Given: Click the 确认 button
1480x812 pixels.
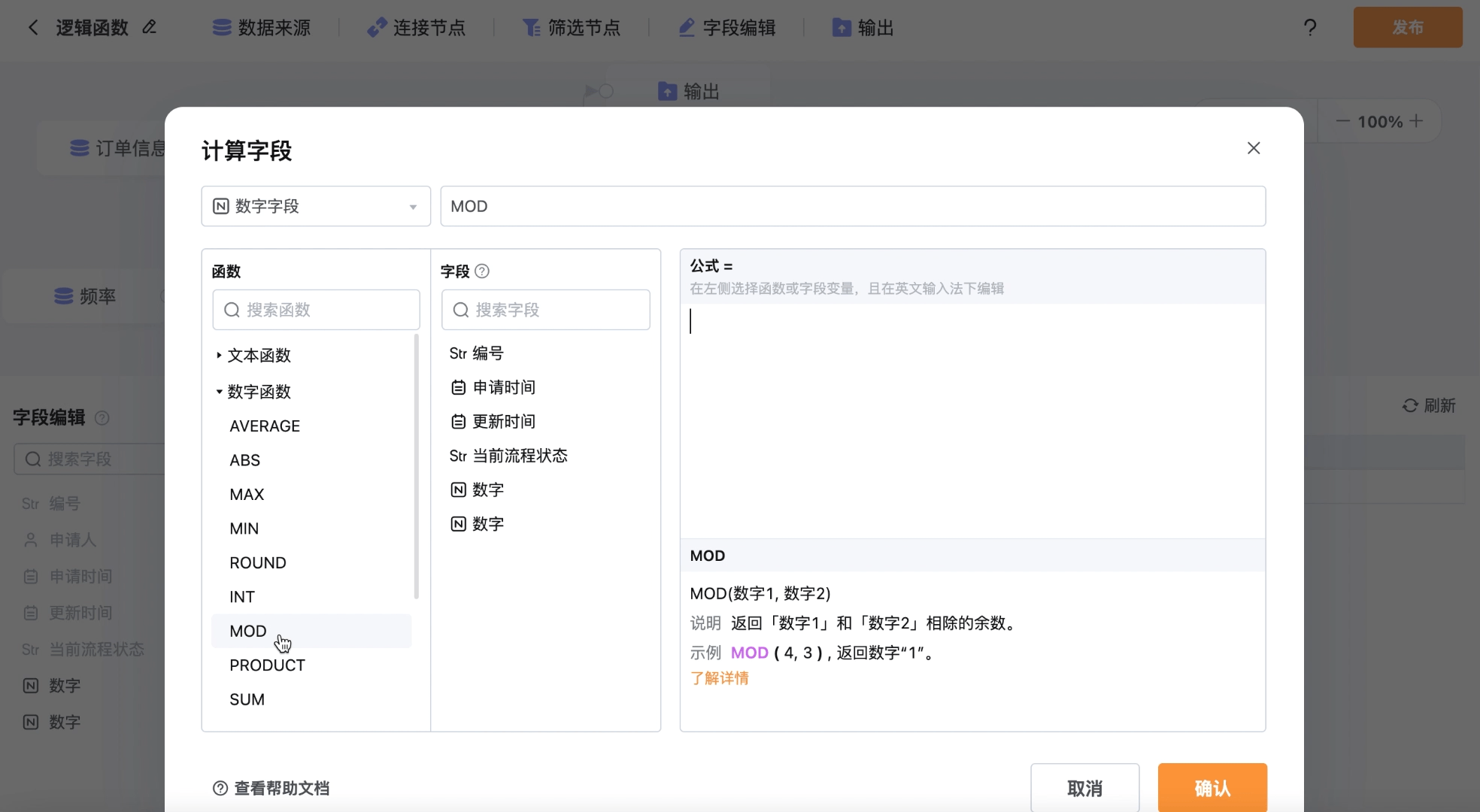Looking at the screenshot, I should click(x=1212, y=788).
